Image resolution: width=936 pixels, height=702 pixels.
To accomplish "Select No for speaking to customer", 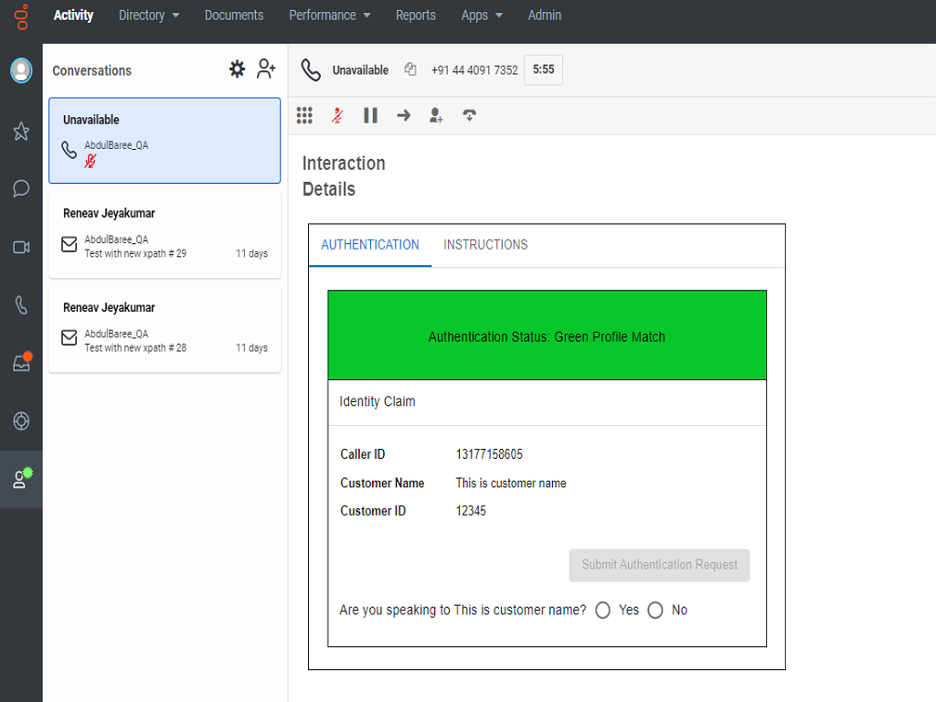I will click(655, 610).
